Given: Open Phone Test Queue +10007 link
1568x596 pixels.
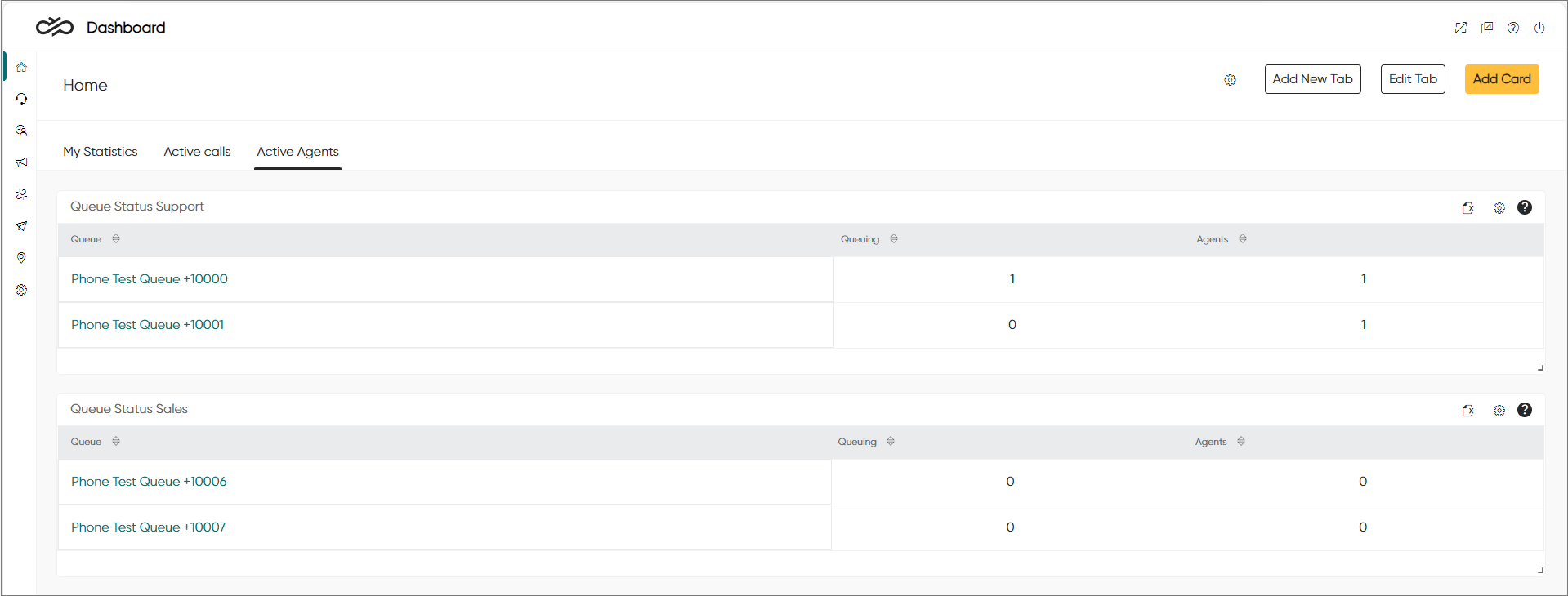Looking at the screenshot, I should (148, 527).
